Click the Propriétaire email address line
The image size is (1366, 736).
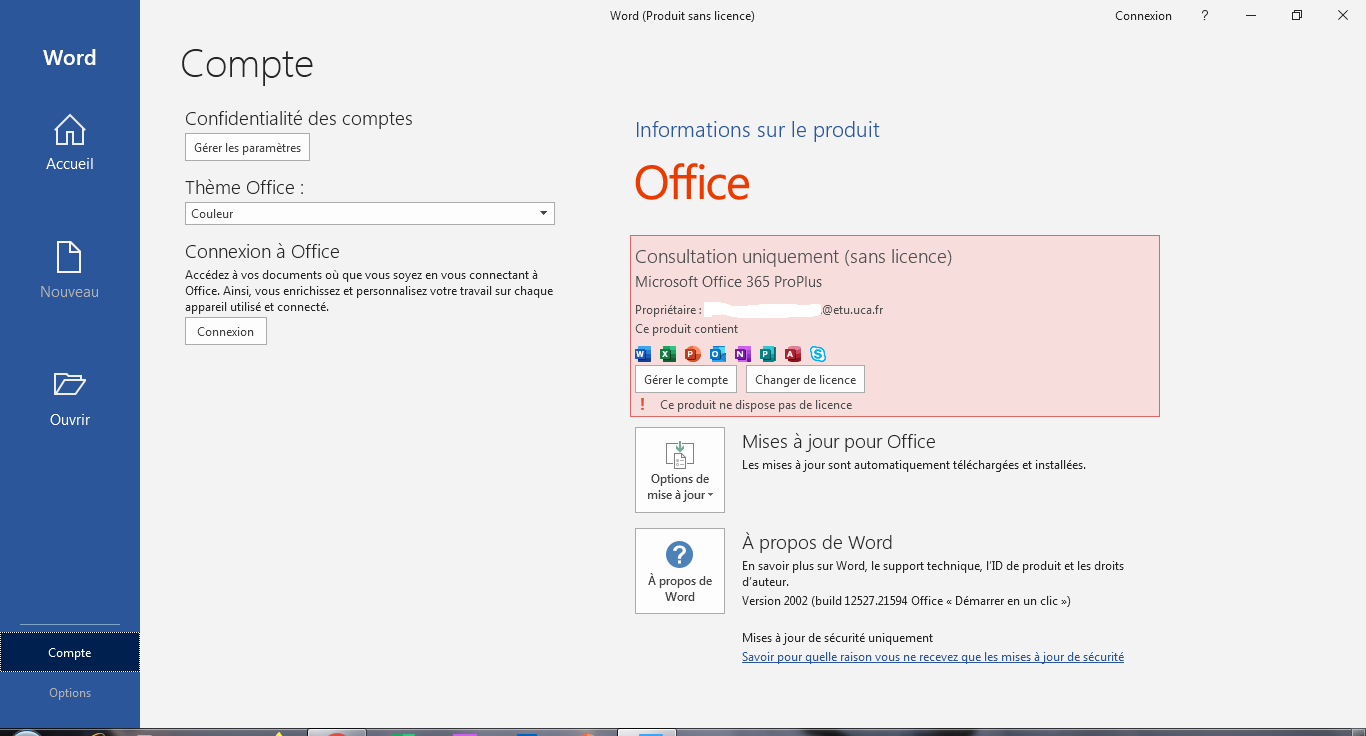(759, 310)
